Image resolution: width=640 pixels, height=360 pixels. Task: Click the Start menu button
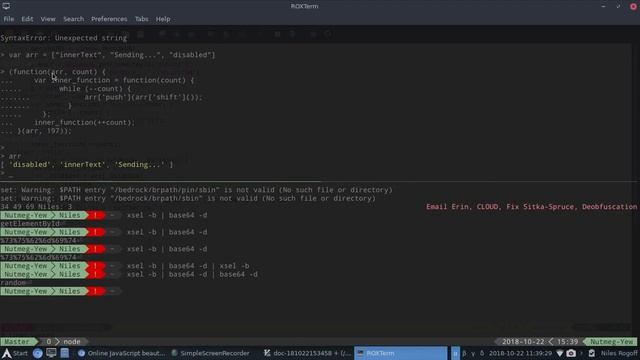(15, 353)
